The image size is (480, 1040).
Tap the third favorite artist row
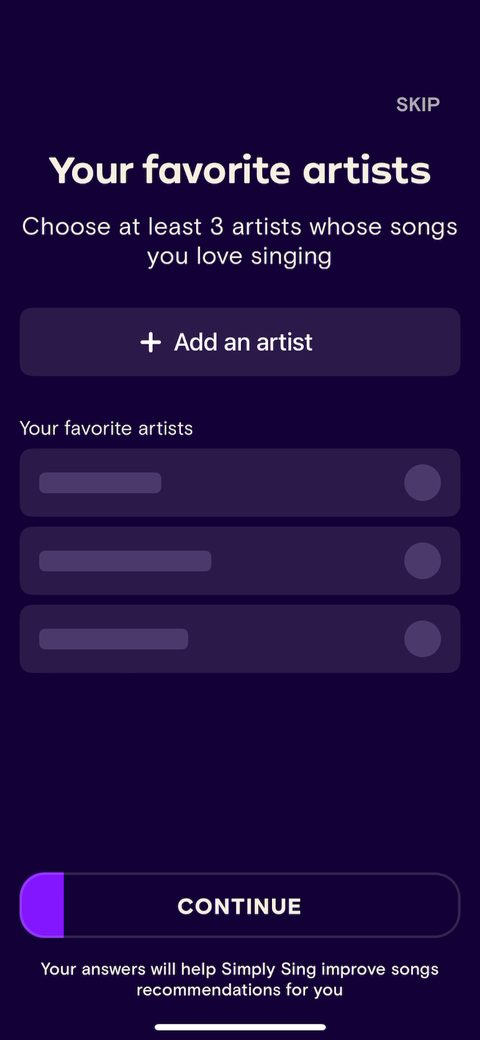(x=240, y=639)
